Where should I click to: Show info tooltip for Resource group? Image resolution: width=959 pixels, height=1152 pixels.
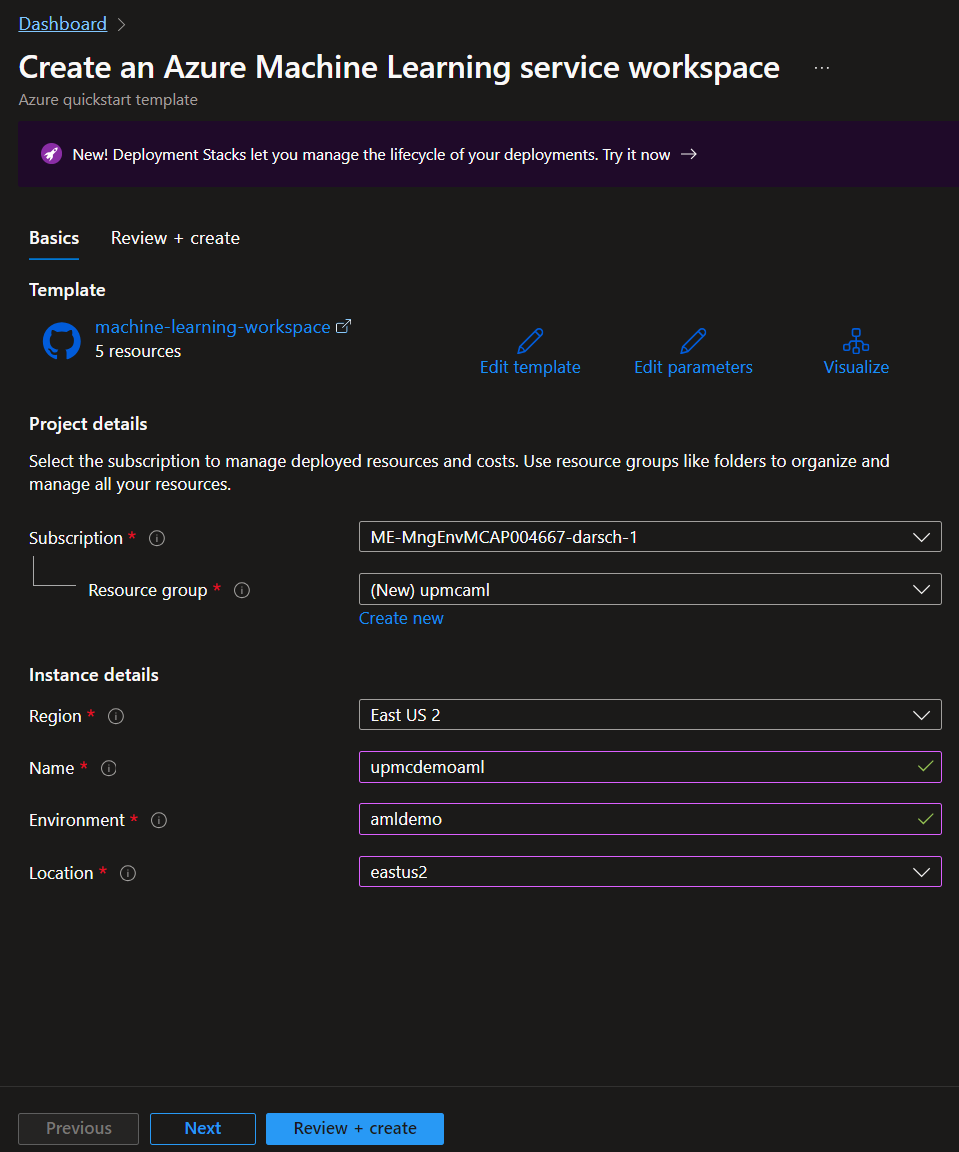point(242,590)
